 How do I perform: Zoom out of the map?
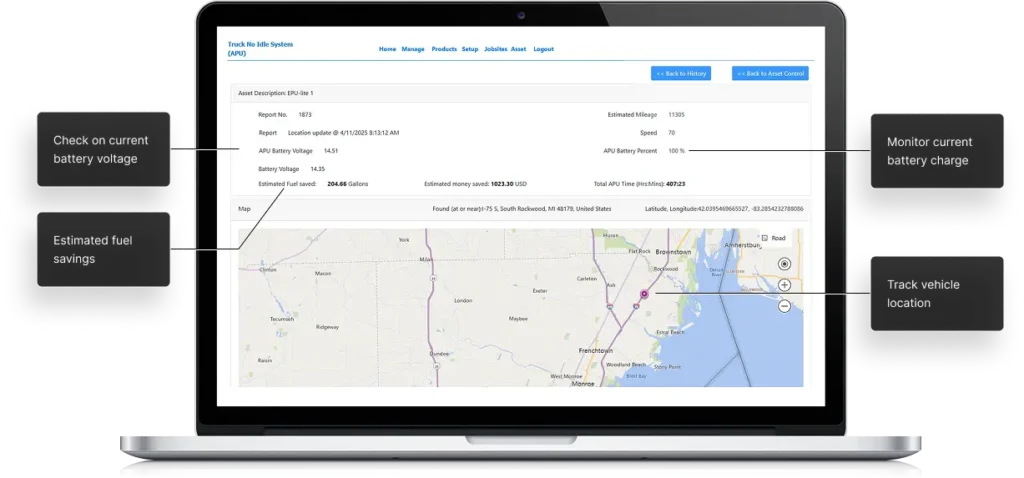pyautogui.click(x=784, y=306)
